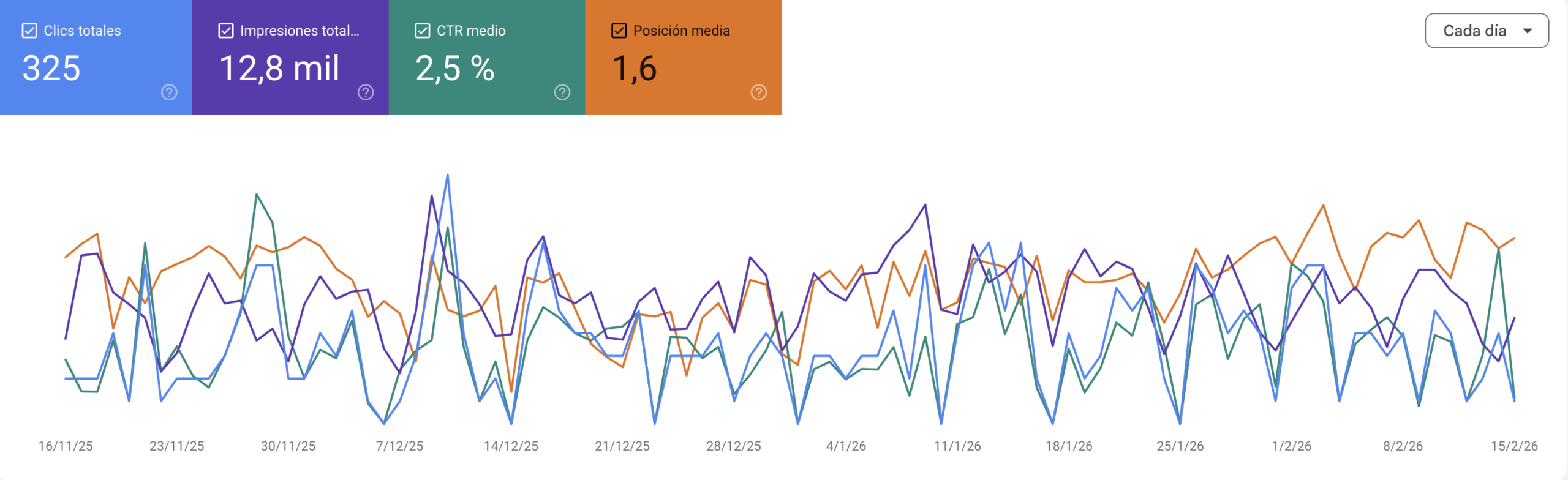Open the Cada día dropdown
This screenshot has width=1568, height=480.
(x=1487, y=30)
